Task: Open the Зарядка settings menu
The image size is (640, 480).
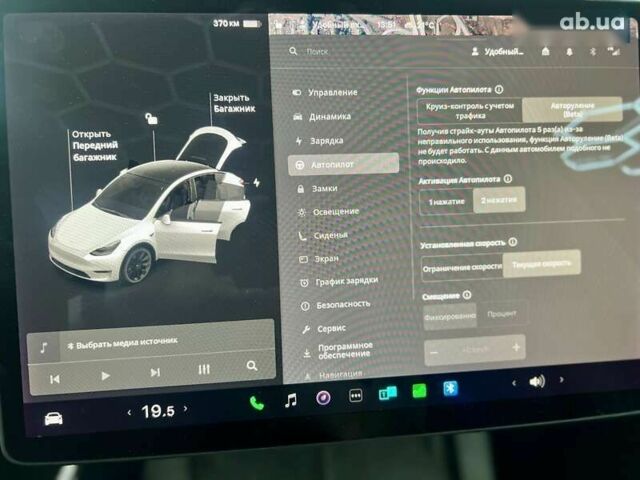Action: pos(320,141)
